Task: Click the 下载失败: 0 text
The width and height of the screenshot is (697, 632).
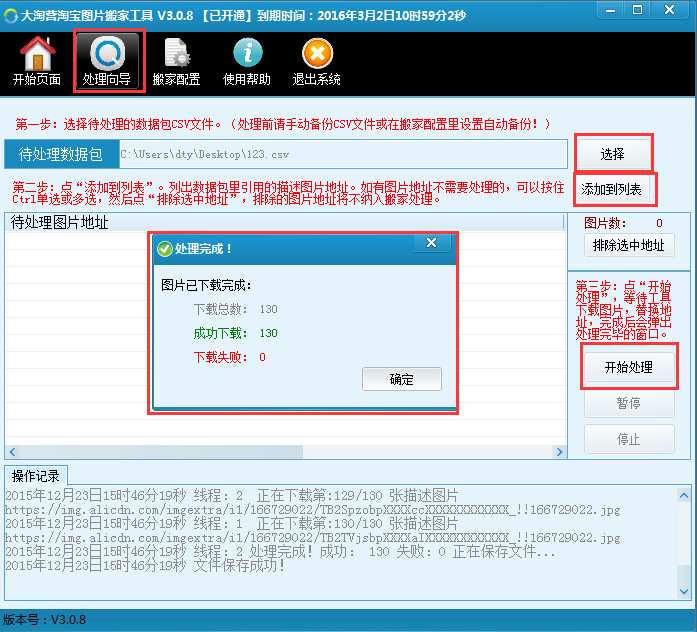Action: (230, 357)
